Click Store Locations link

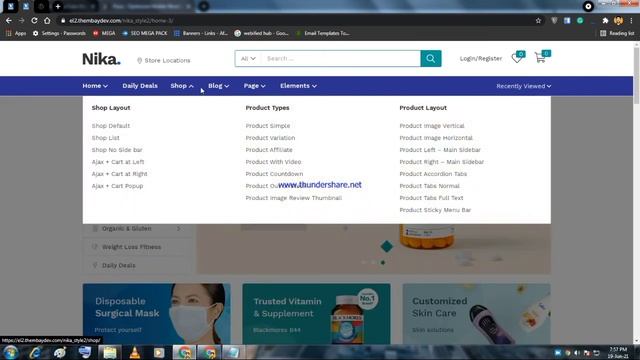[167, 60]
